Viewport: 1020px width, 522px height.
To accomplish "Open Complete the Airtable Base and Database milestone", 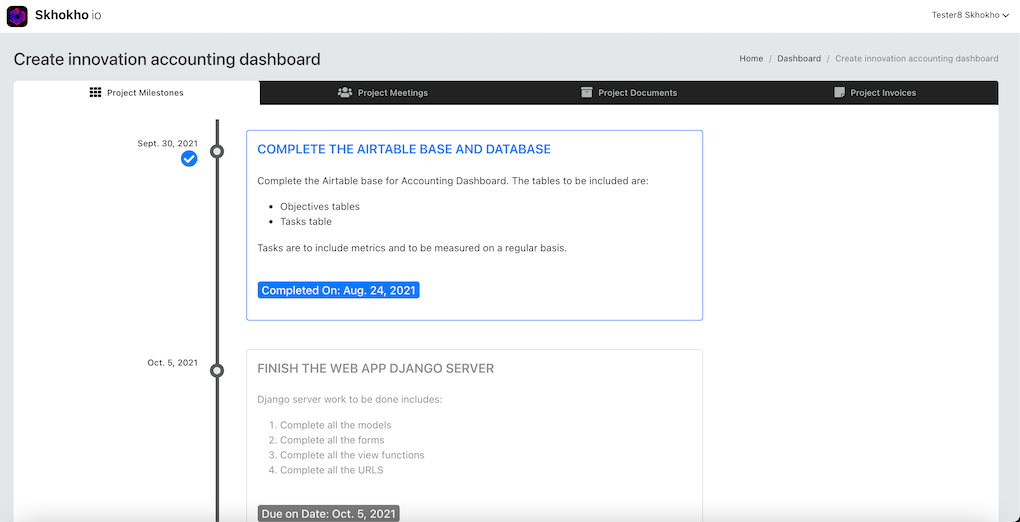I will [x=404, y=149].
